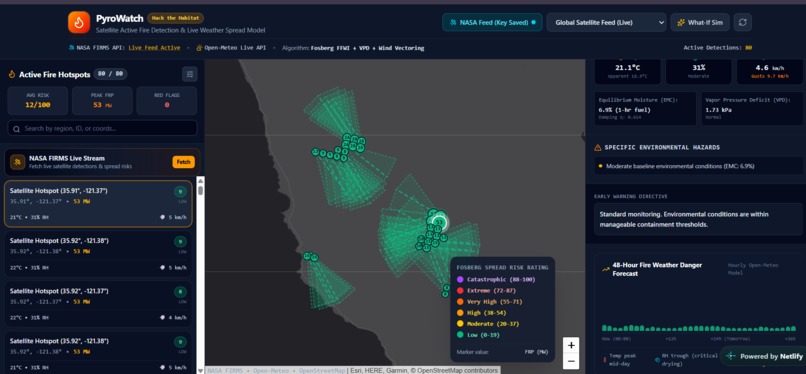Screen dimensions: 806x374
Task: Click the PyroWatch flame logo icon
Action: pyautogui.click(x=79, y=23)
